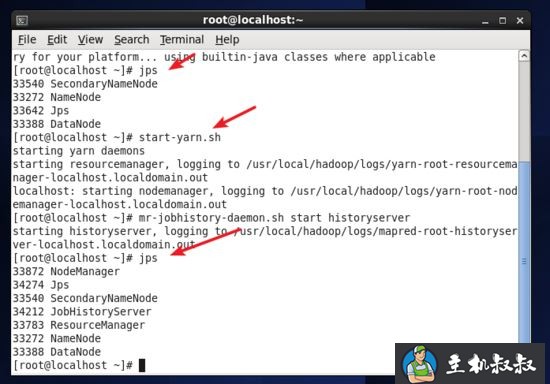Open the Help menu
This screenshot has width=550, height=384.
point(227,40)
